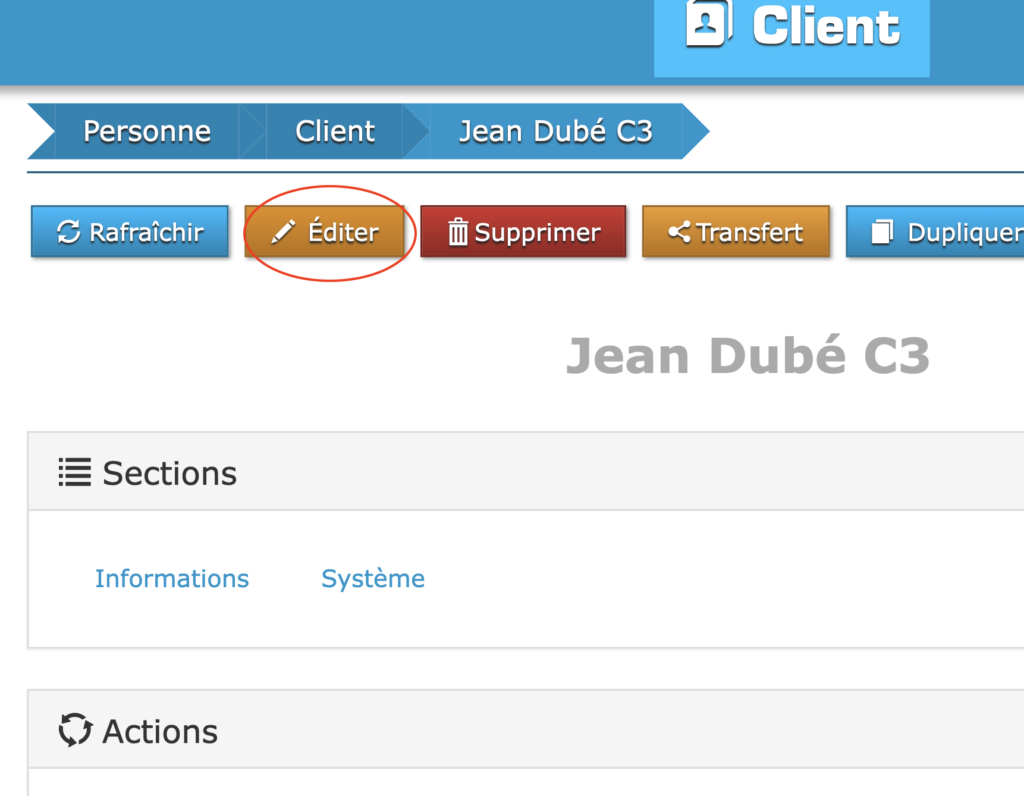This screenshot has height=796, width=1024.
Task: Navigate to Client breadcrumb item
Action: click(x=335, y=131)
